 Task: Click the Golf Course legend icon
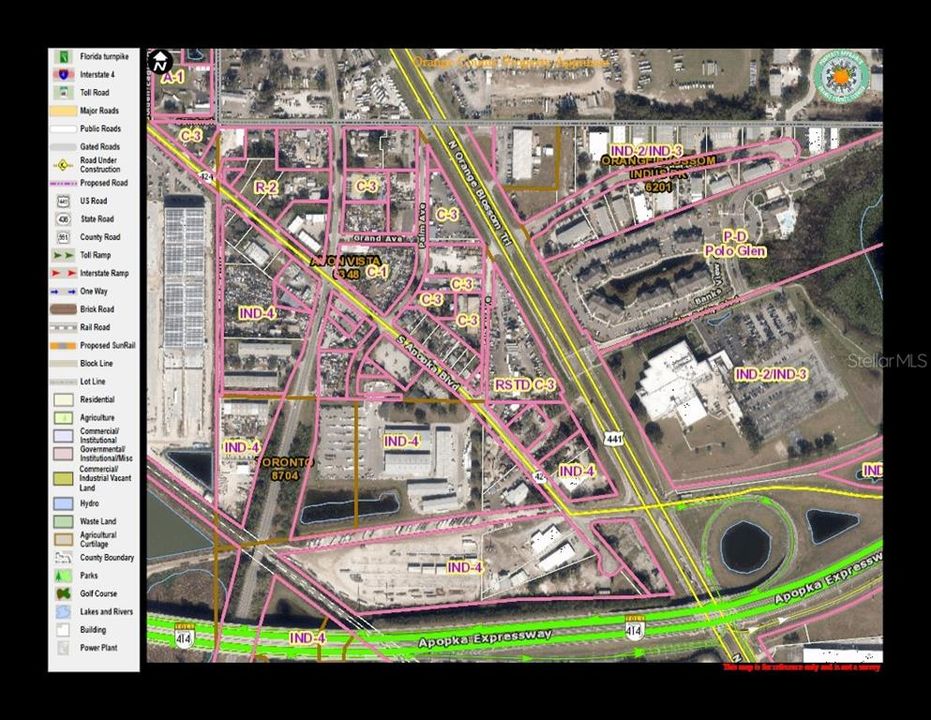(x=62, y=593)
